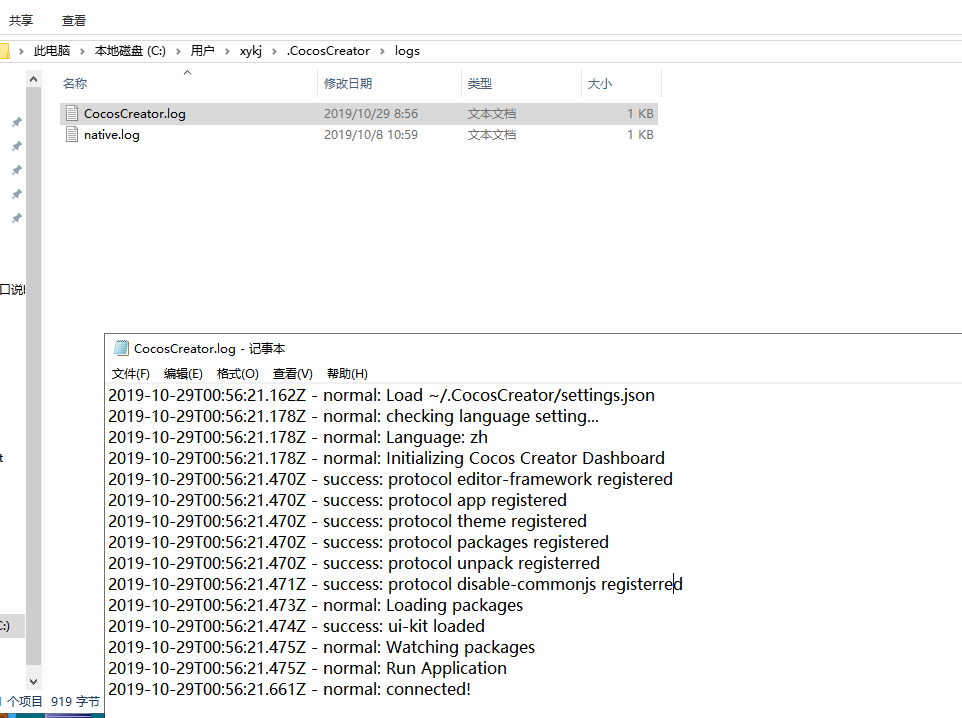Click the Notepad icon in title bar

click(x=121, y=348)
